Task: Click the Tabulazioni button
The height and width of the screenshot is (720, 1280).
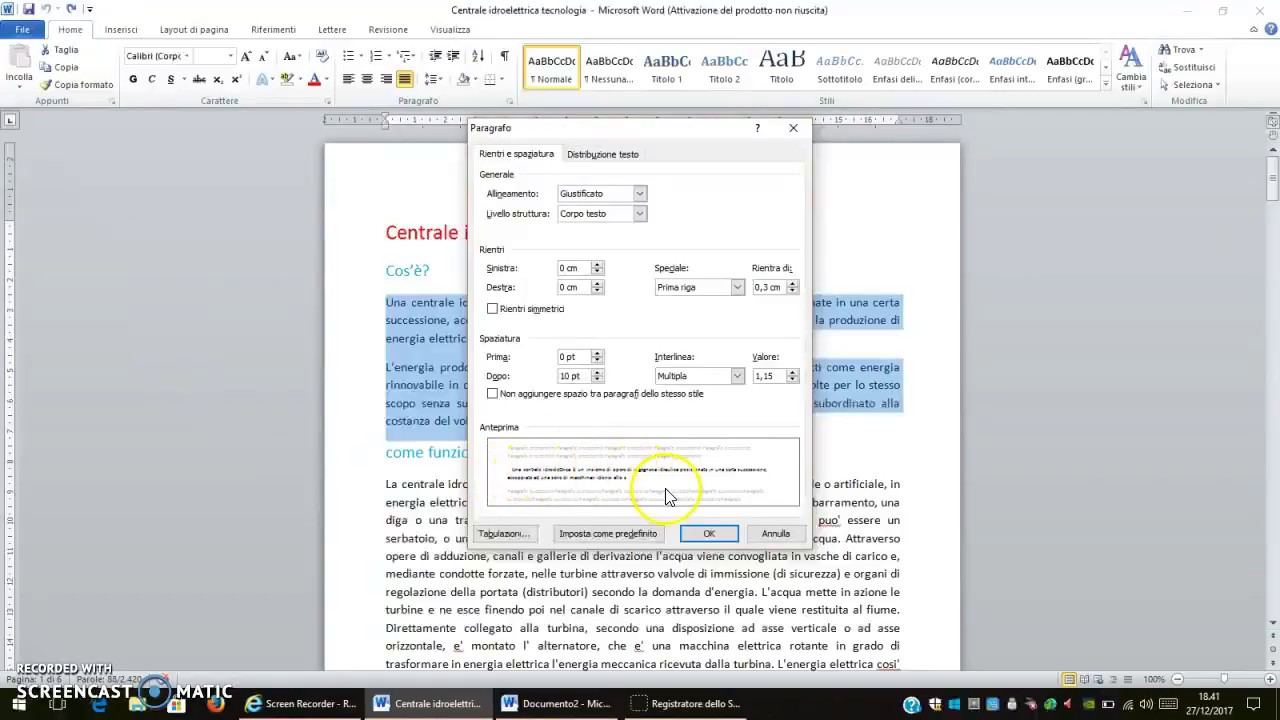Action: (x=503, y=534)
